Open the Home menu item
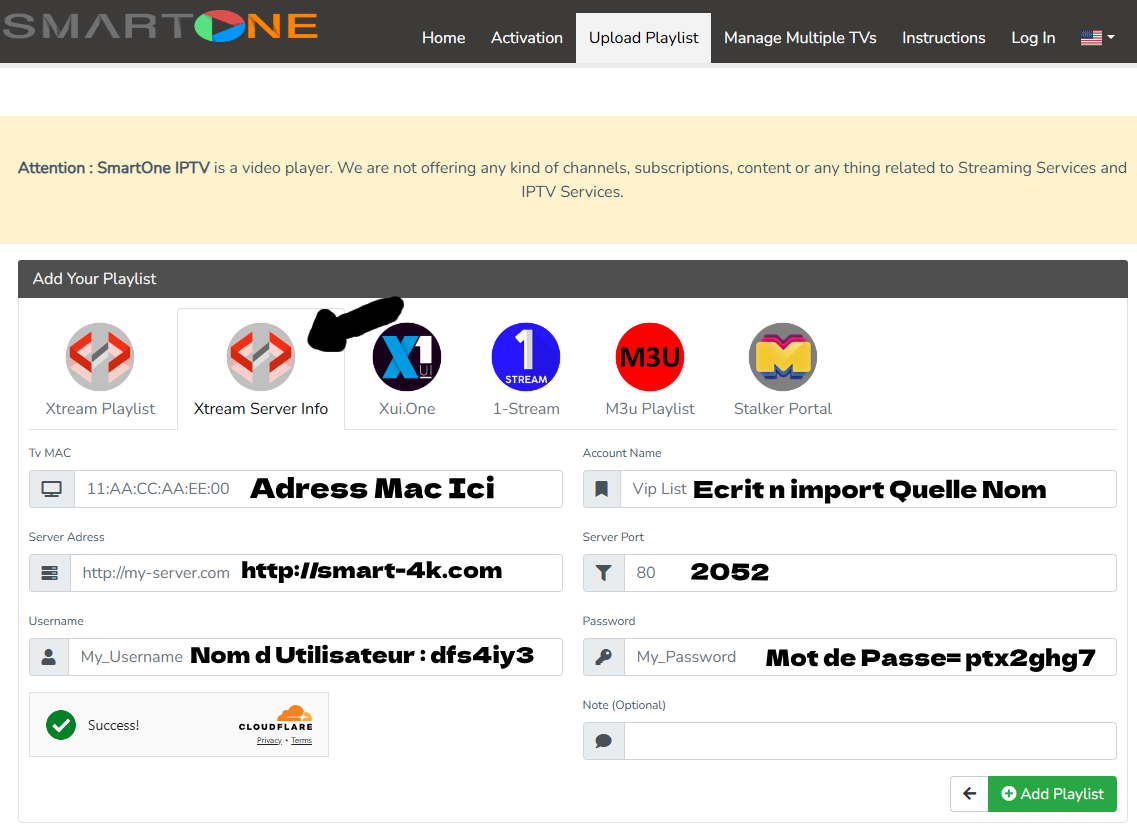This screenshot has height=837, width=1137. pyautogui.click(x=443, y=38)
